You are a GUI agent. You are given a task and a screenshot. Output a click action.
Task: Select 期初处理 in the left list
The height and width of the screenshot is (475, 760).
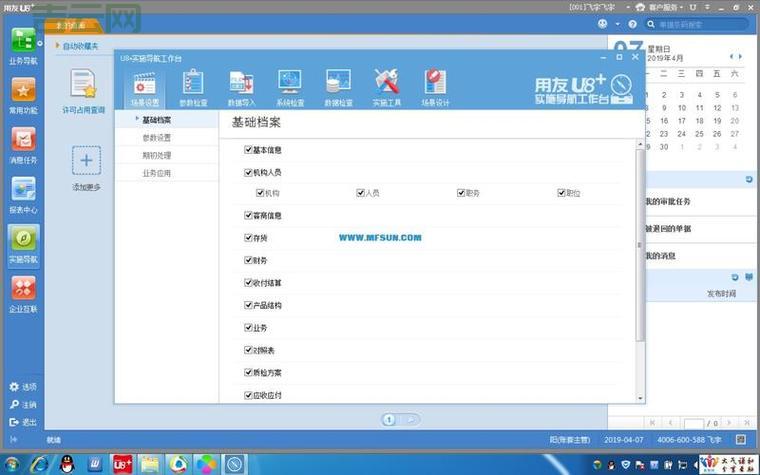point(157,155)
